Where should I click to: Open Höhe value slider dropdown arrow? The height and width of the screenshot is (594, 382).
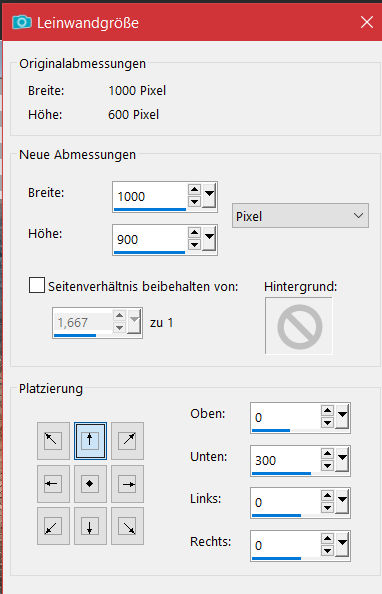(x=209, y=239)
